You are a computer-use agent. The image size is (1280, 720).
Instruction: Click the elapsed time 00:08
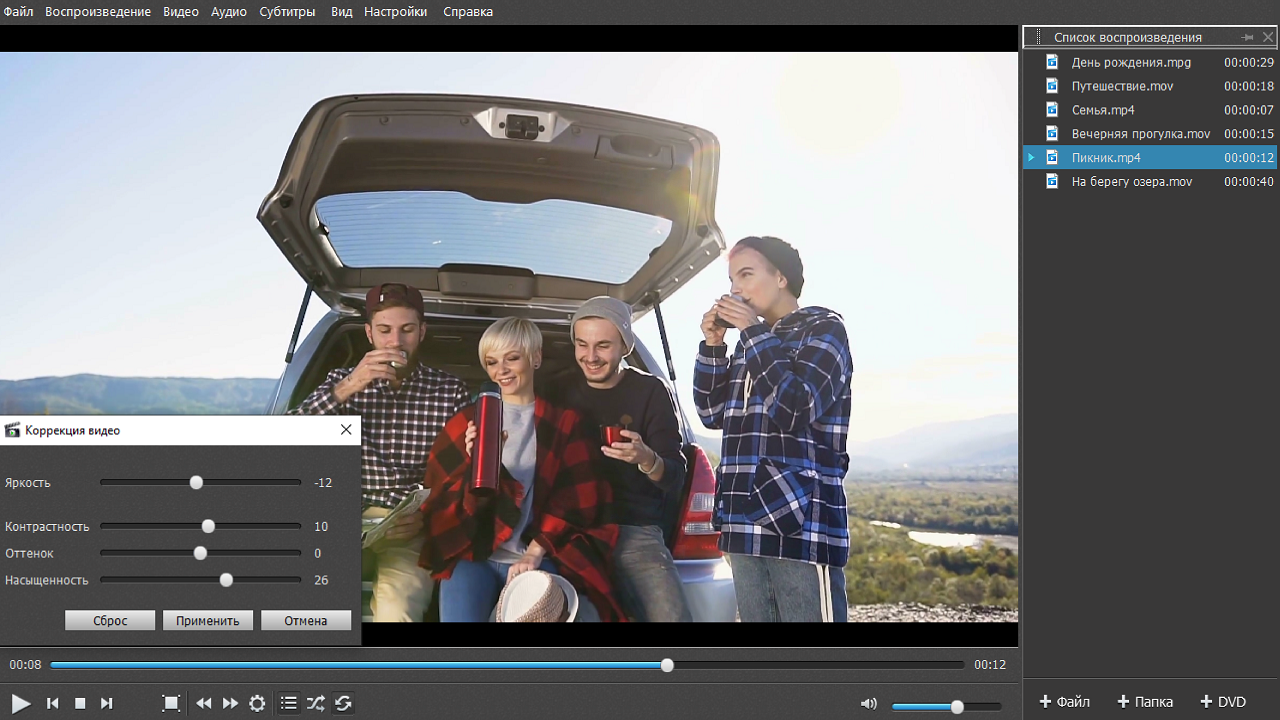(x=26, y=665)
